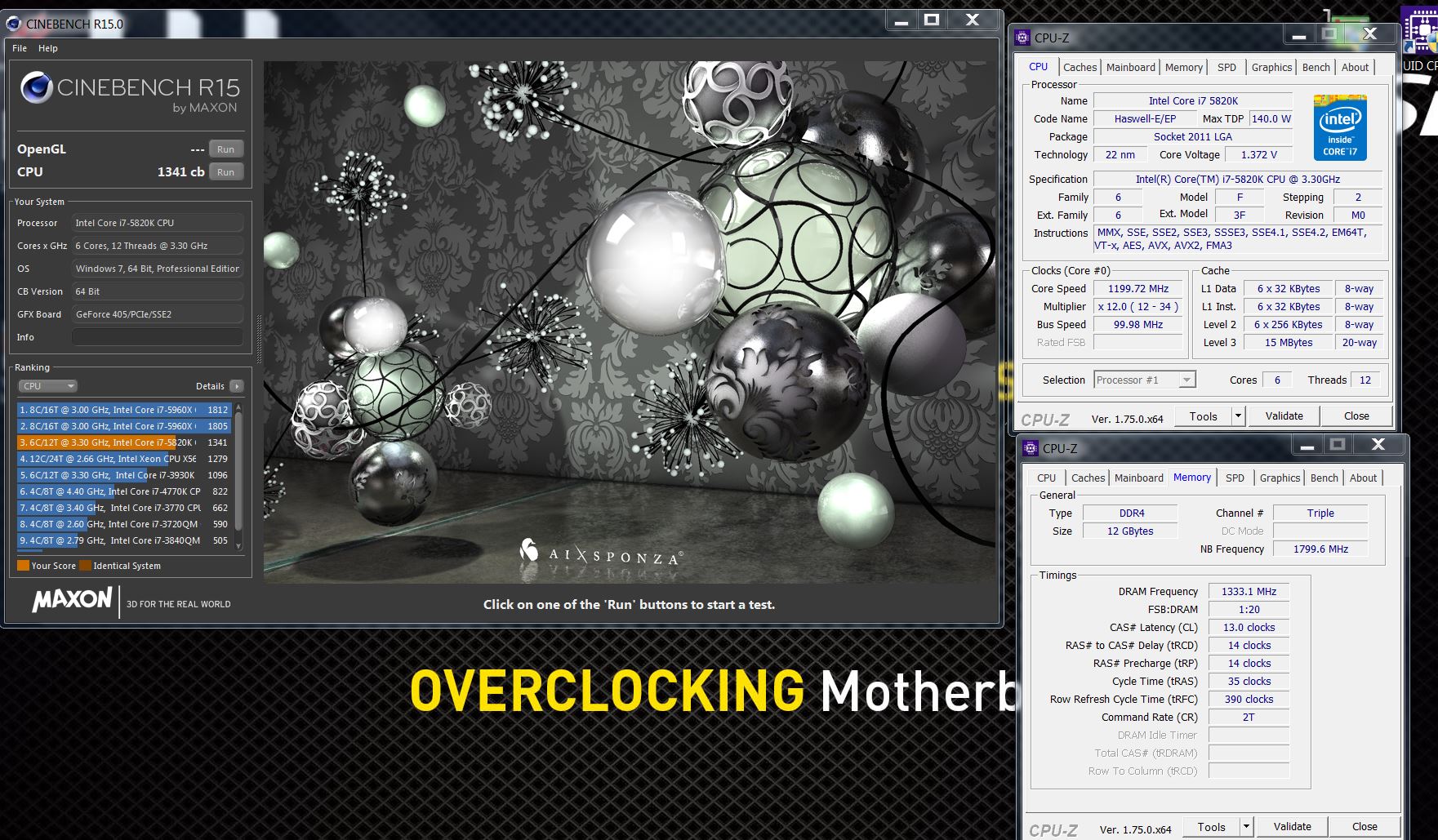Click the ranking scrollbar down arrow
Viewport: 1438px width, 840px height.
pos(238,545)
